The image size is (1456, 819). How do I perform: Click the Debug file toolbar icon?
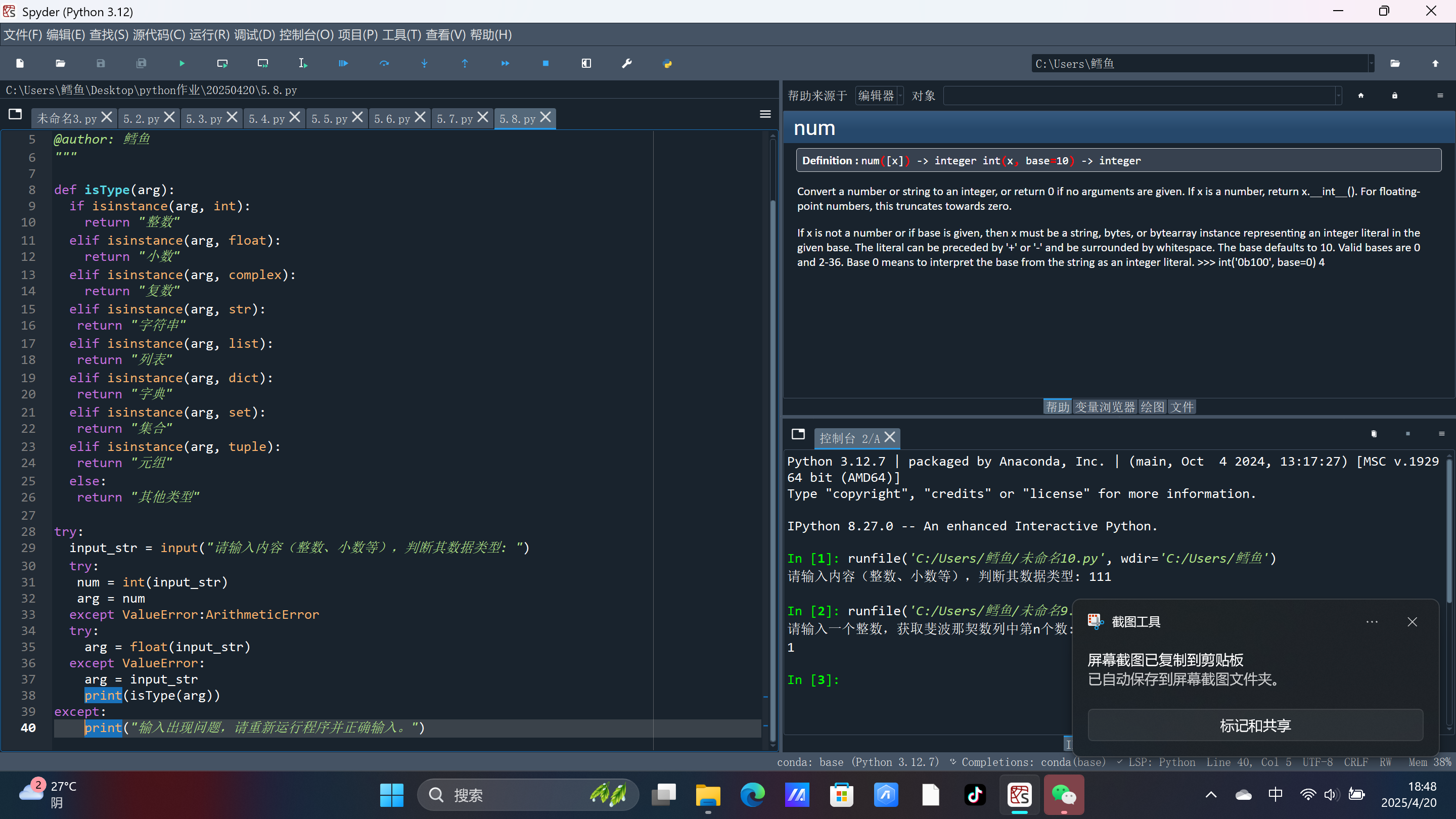(x=343, y=63)
